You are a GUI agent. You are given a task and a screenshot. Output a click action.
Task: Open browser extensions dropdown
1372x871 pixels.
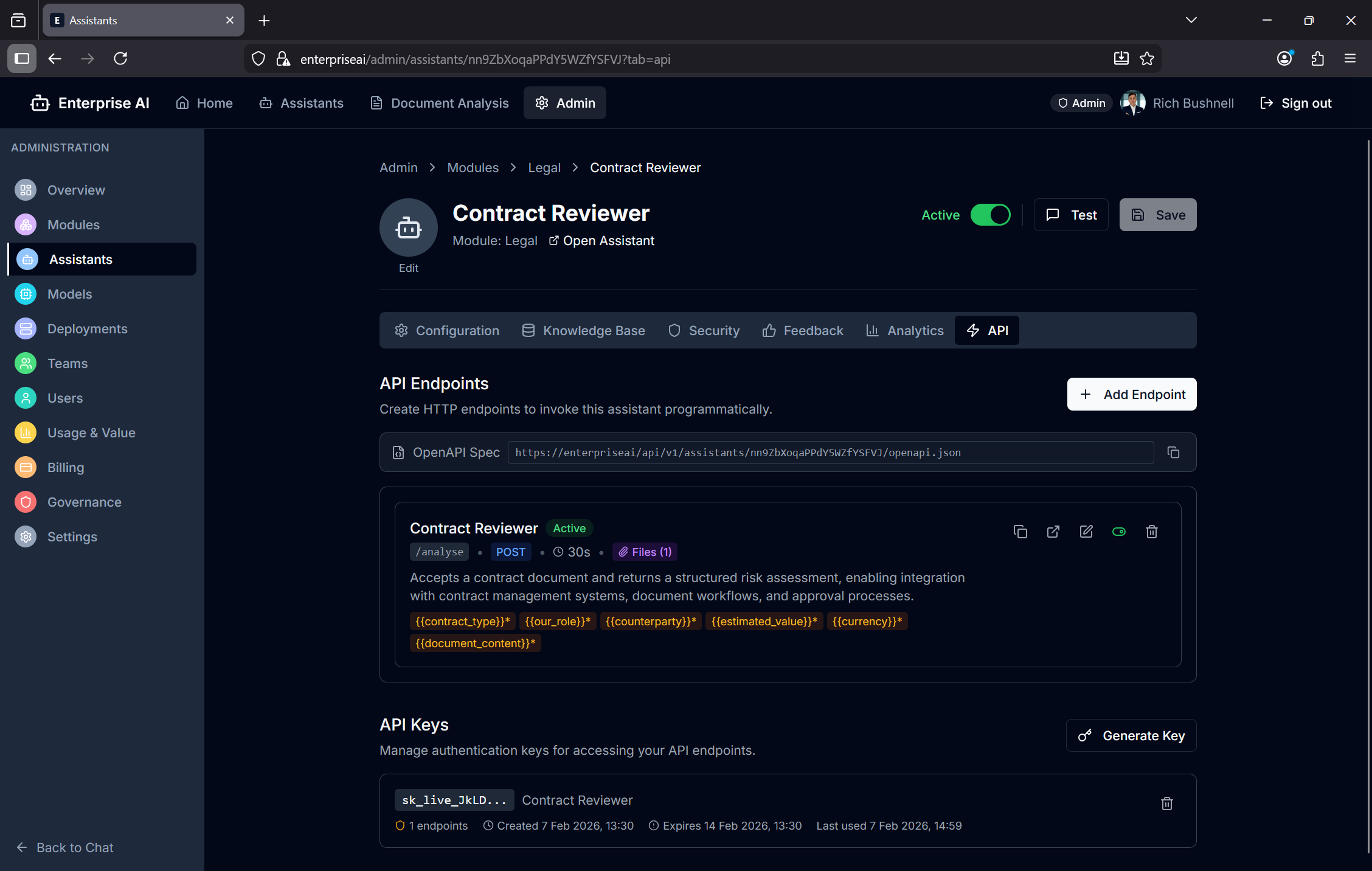point(1318,58)
